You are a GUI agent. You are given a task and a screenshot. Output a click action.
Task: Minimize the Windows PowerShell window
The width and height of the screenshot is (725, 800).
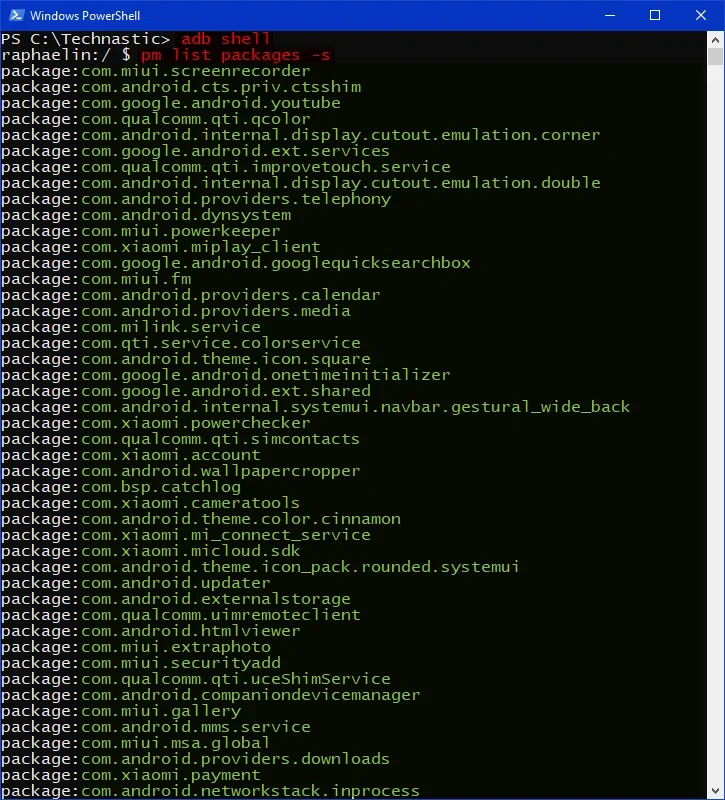[610, 15]
